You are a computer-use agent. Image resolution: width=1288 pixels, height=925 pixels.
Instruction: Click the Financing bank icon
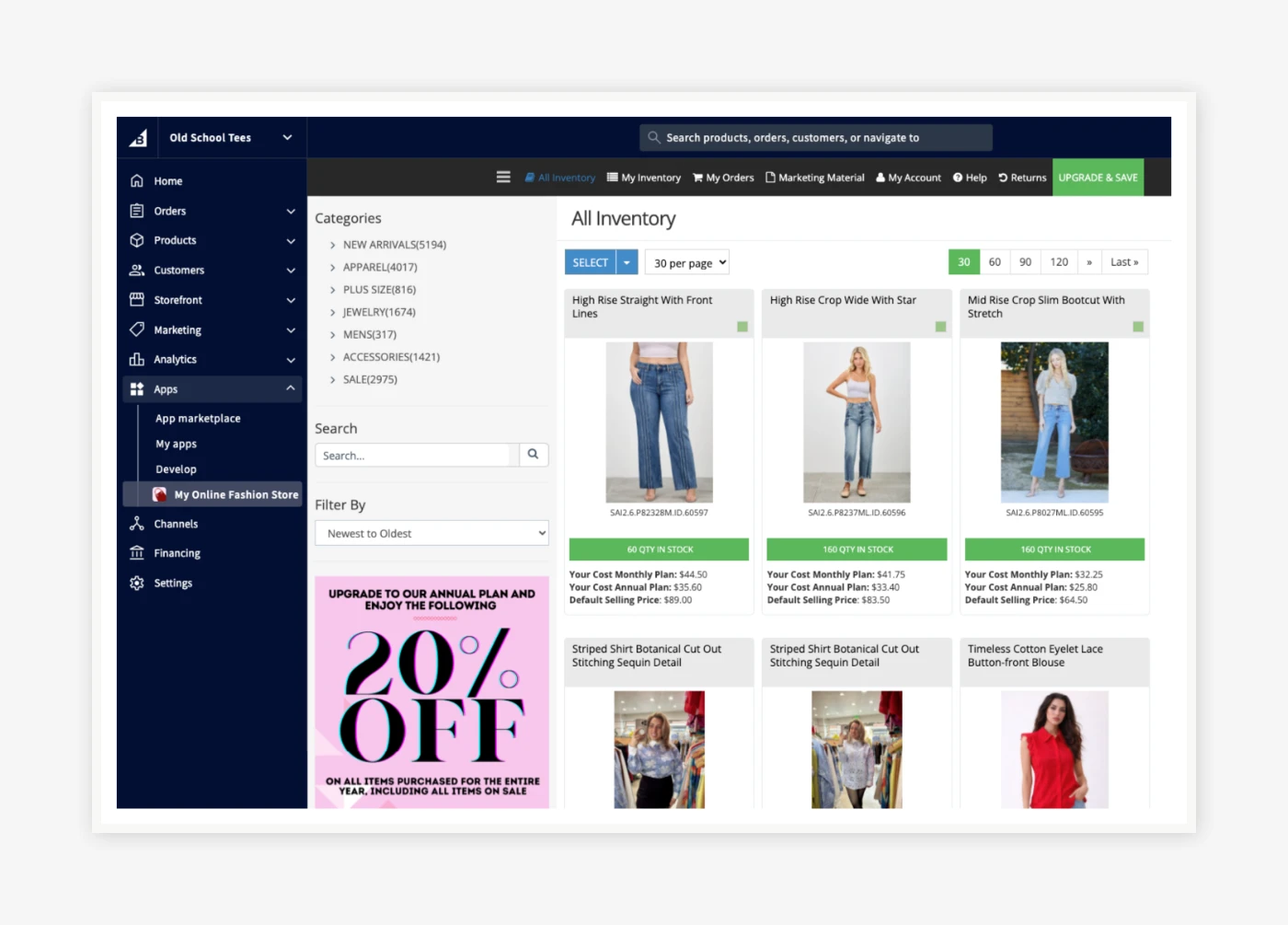pyautogui.click(x=137, y=553)
